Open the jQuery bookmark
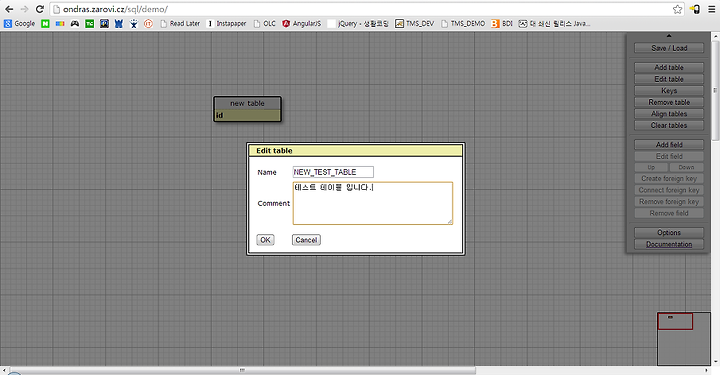This screenshot has width=720, height=375. [x=358, y=23]
